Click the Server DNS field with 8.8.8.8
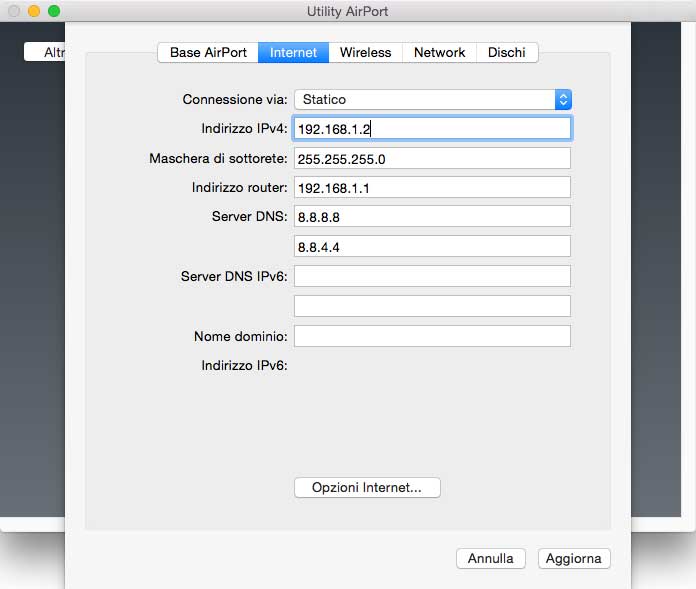The height and width of the screenshot is (589, 696). point(432,217)
